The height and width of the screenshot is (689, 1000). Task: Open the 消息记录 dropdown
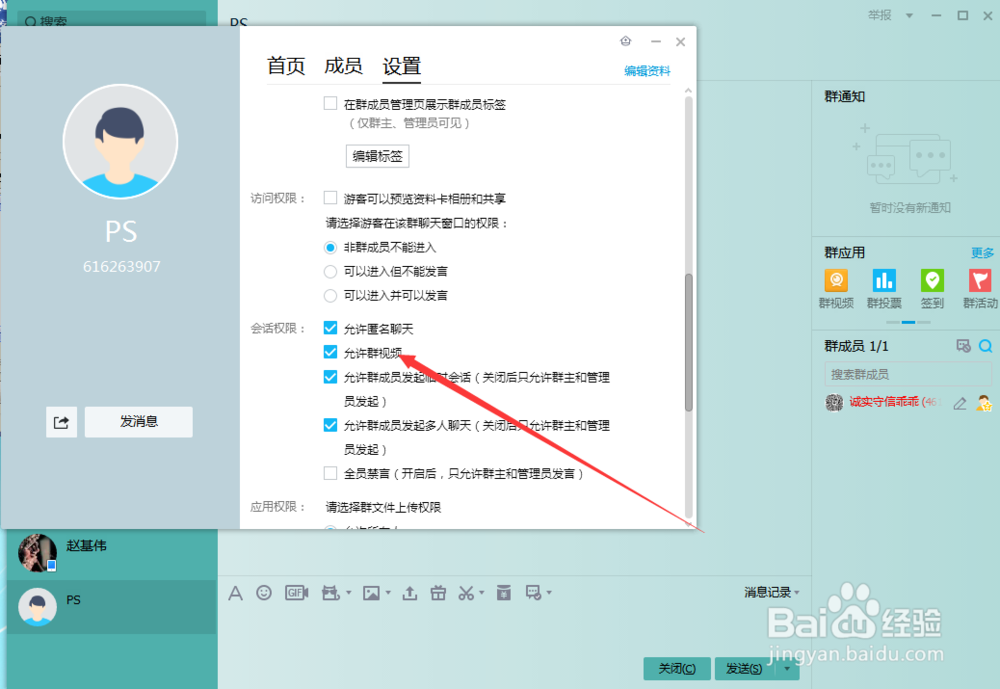point(768,591)
